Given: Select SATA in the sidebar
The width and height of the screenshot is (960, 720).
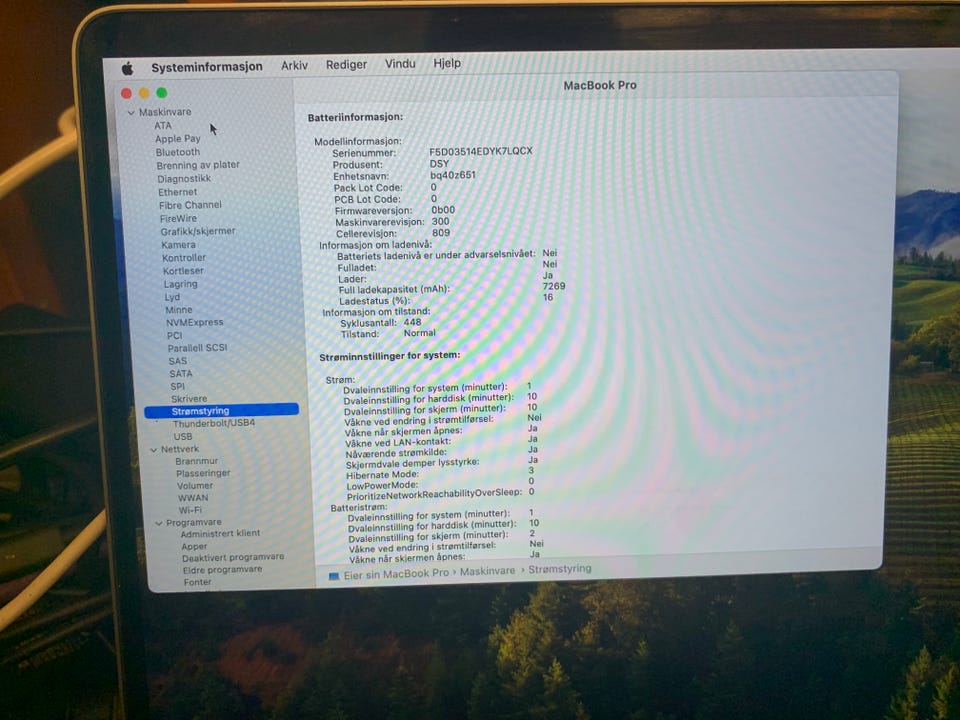Looking at the screenshot, I should pos(181,373).
